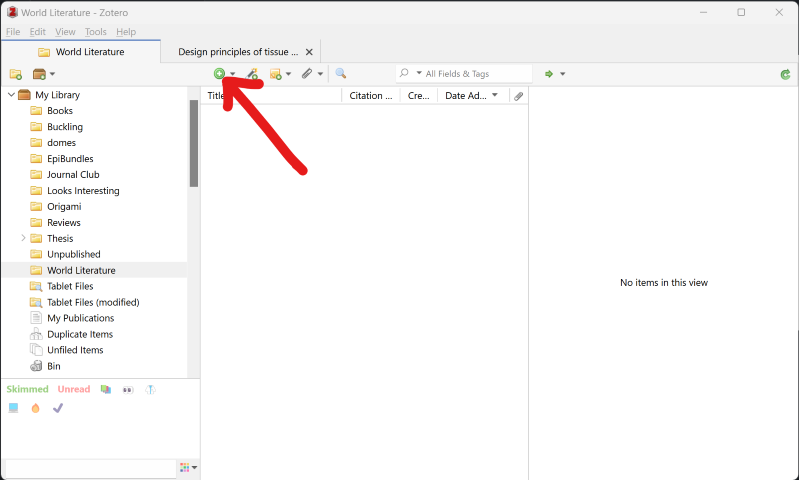Click the tag filter text field
The height and width of the screenshot is (480, 799).
90,468
